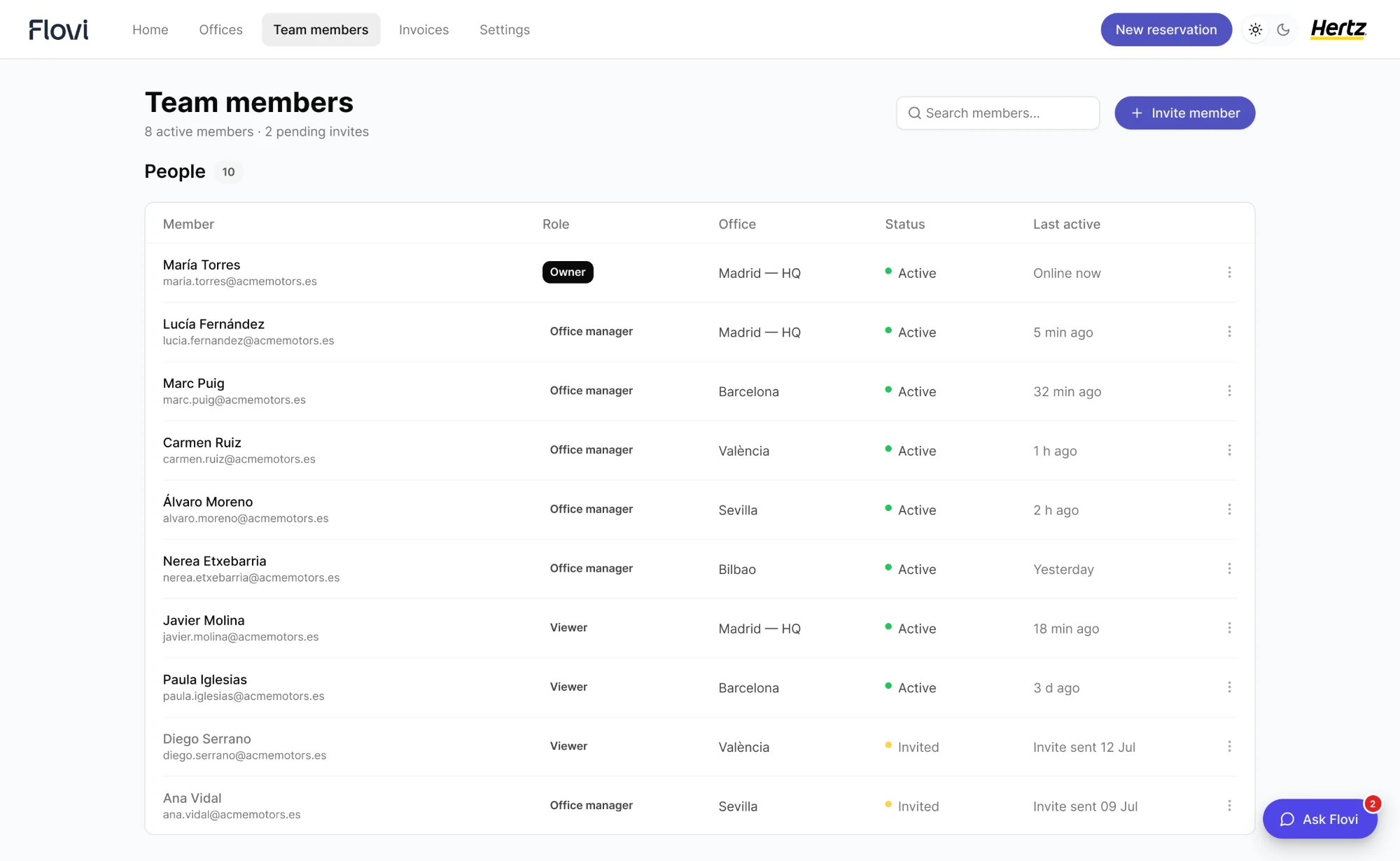Click the Flovi logo

pyautogui.click(x=59, y=29)
